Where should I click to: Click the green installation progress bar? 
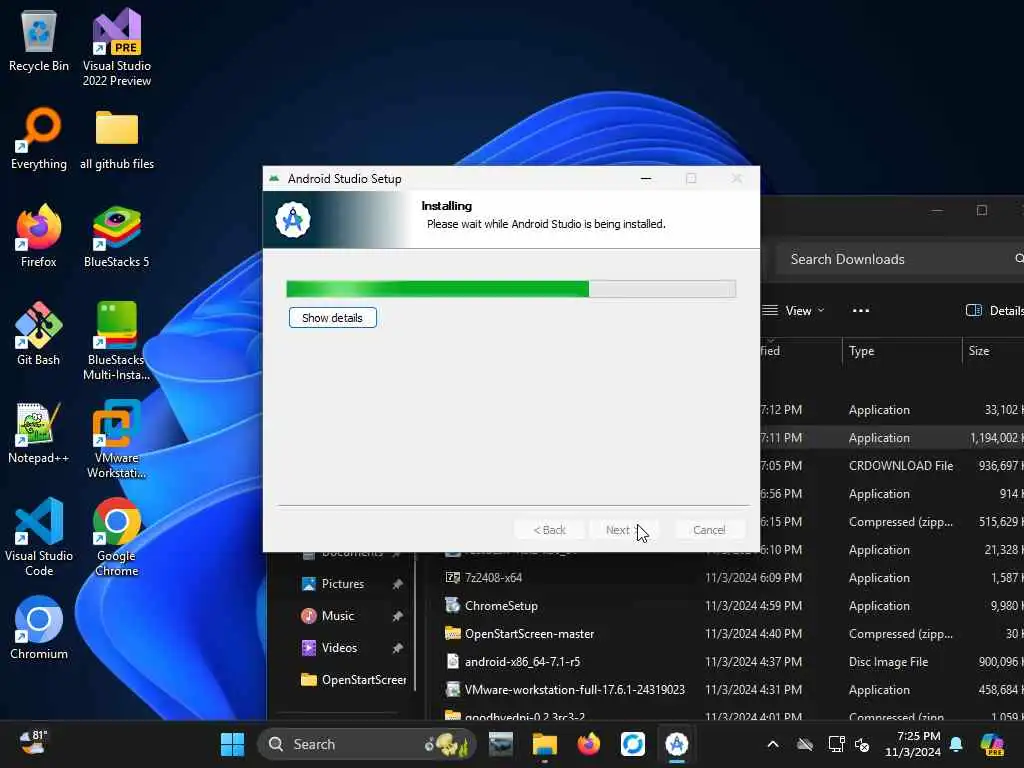pyautogui.click(x=511, y=289)
